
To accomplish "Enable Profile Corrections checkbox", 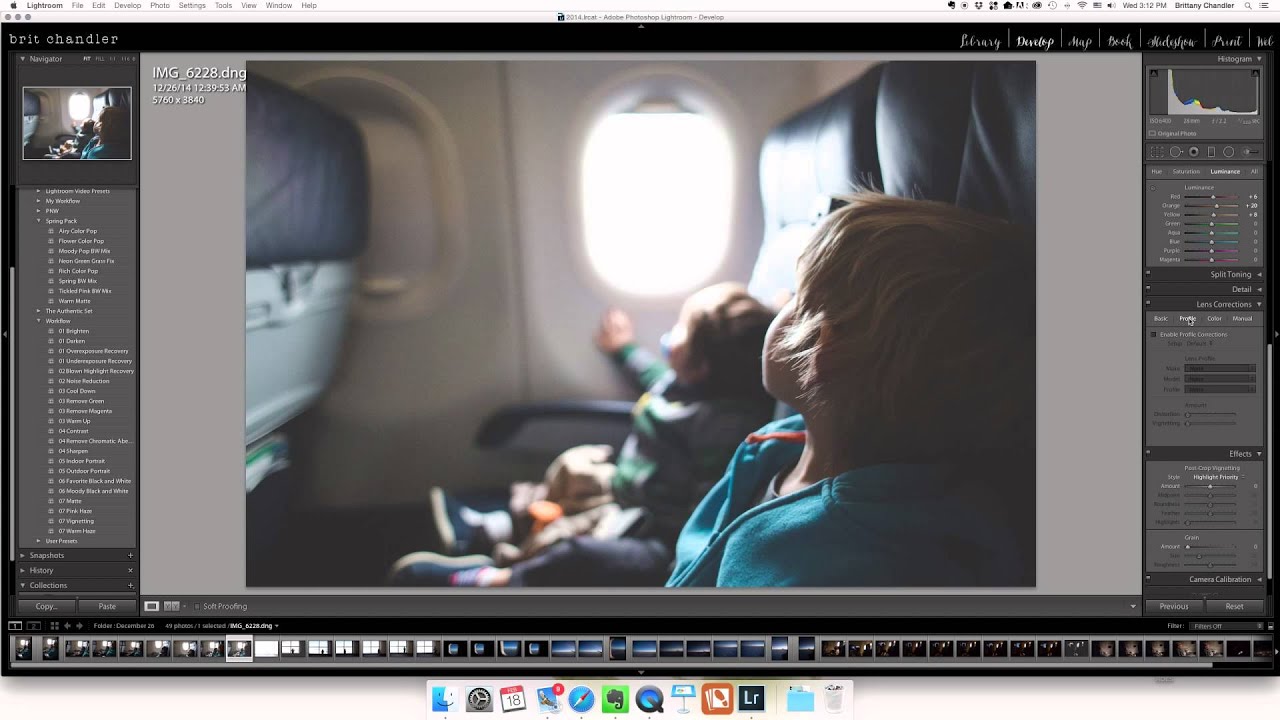I will click(x=1153, y=334).
